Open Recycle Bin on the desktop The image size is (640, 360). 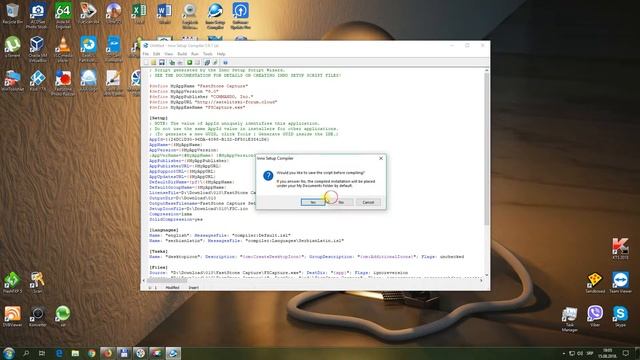tap(12, 14)
